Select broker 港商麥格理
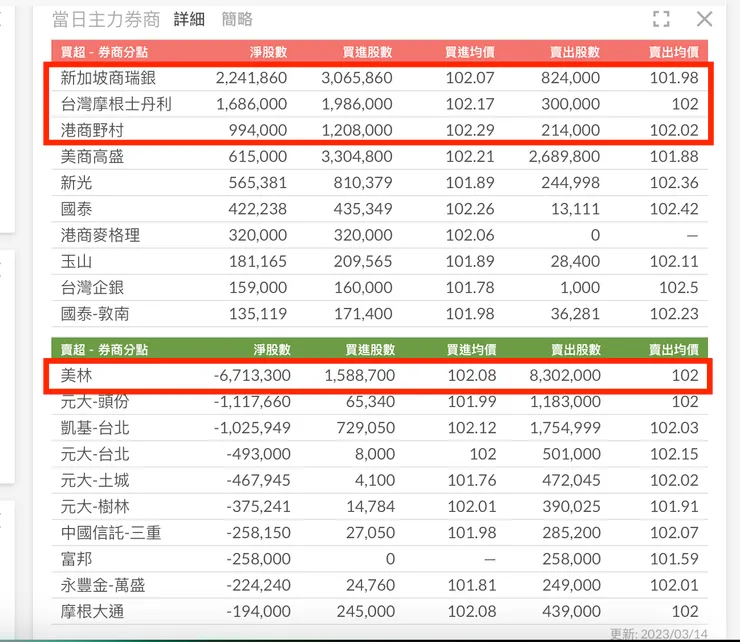Viewport: 740px width, 642px height. [x=100, y=235]
